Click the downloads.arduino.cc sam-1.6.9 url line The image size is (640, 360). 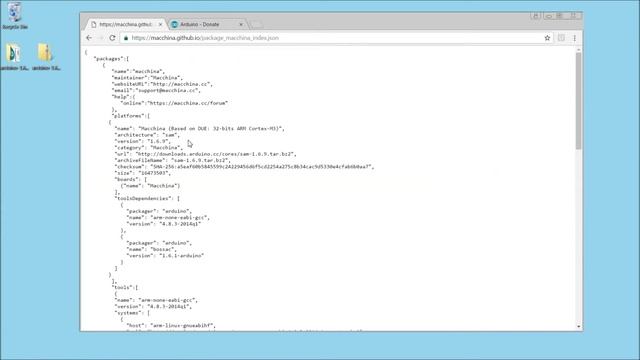pyautogui.click(x=205, y=154)
